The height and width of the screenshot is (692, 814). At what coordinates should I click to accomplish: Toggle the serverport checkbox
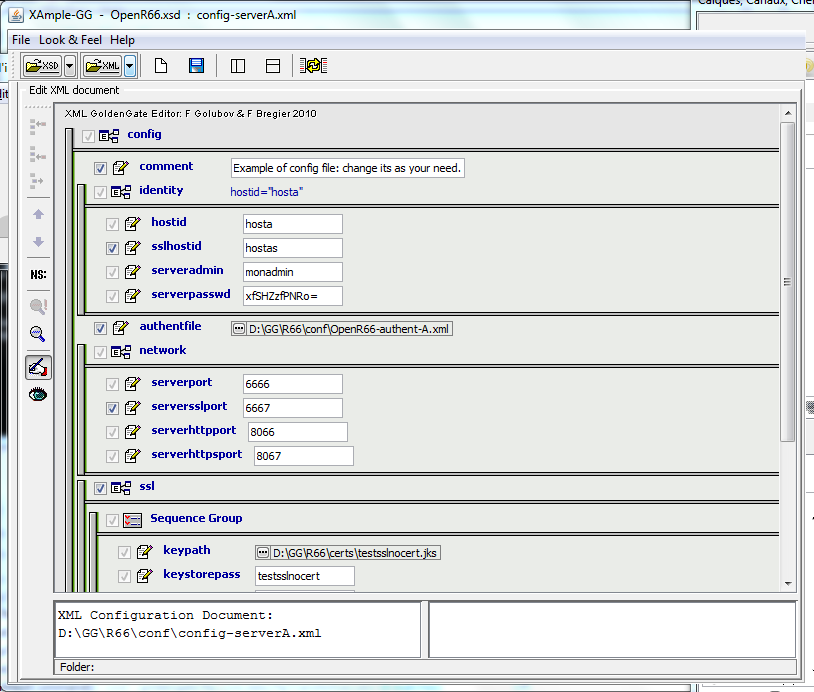112,384
